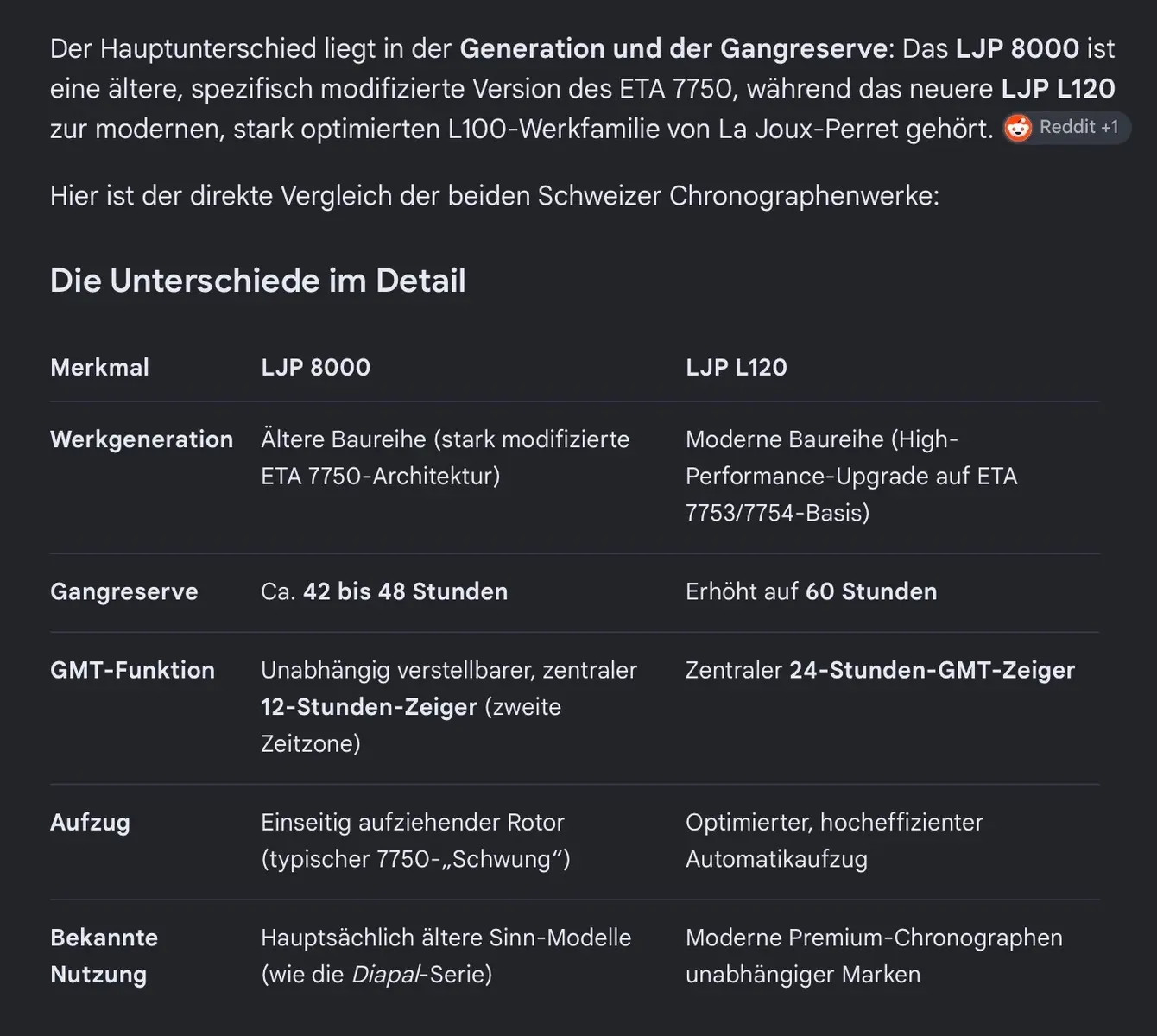Image resolution: width=1157 pixels, height=1036 pixels.
Task: Click "Moderne Premium-Chronographen" cell text
Action: coord(874,938)
